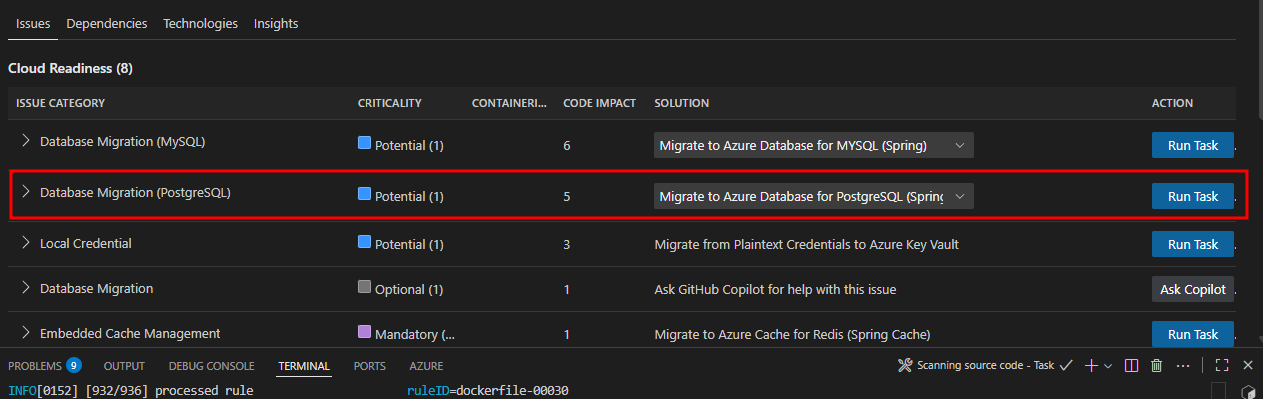1263x399 pixels.
Task: Run Task for Database Migration (PostgreSQL)
Action: point(1193,197)
